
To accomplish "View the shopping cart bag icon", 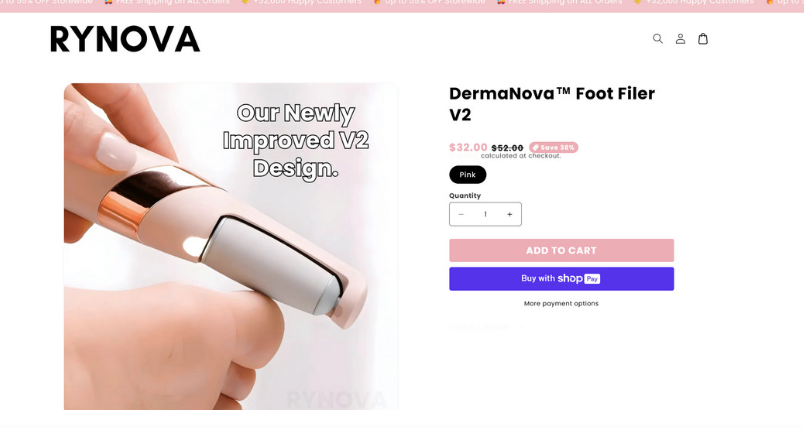I will [703, 38].
